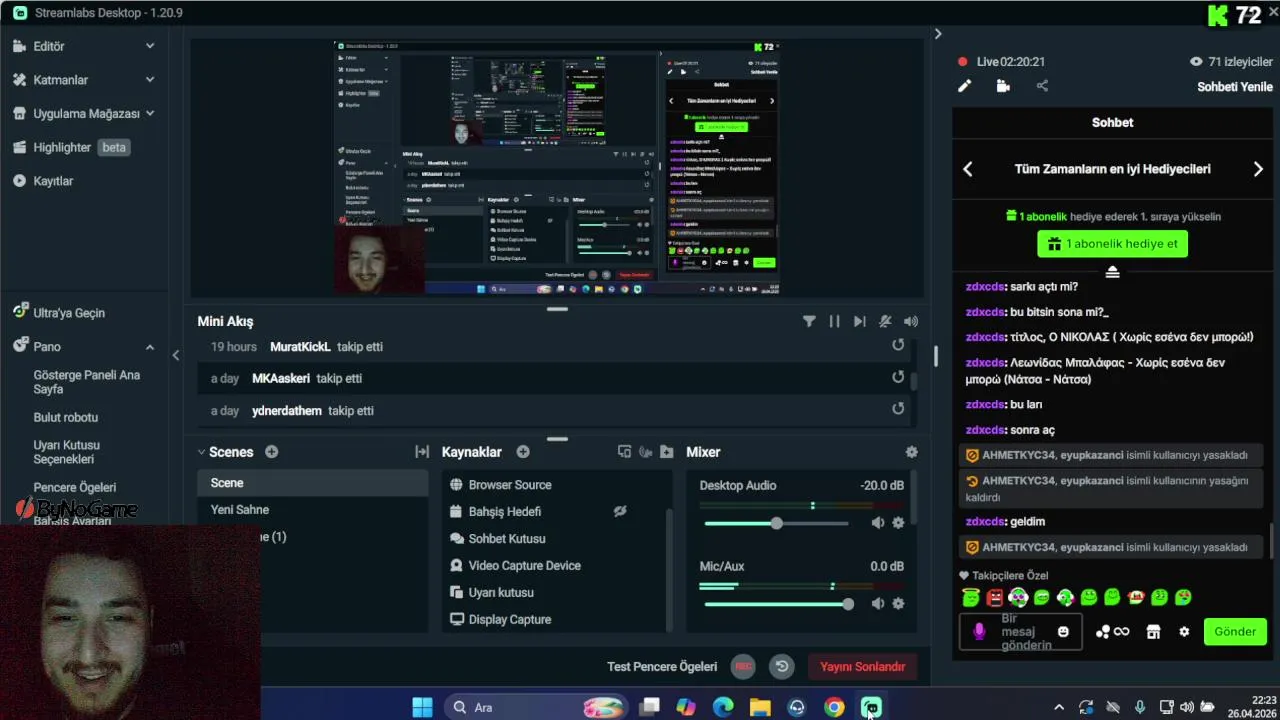Select the Display Capture source
The image size is (1280, 720).
tap(510, 619)
